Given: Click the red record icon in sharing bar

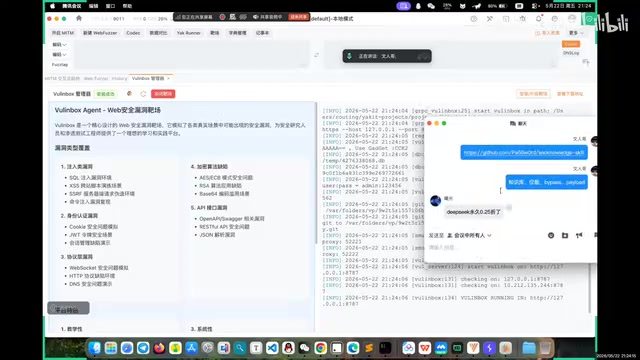Looking at the screenshot, I should click(222, 17).
